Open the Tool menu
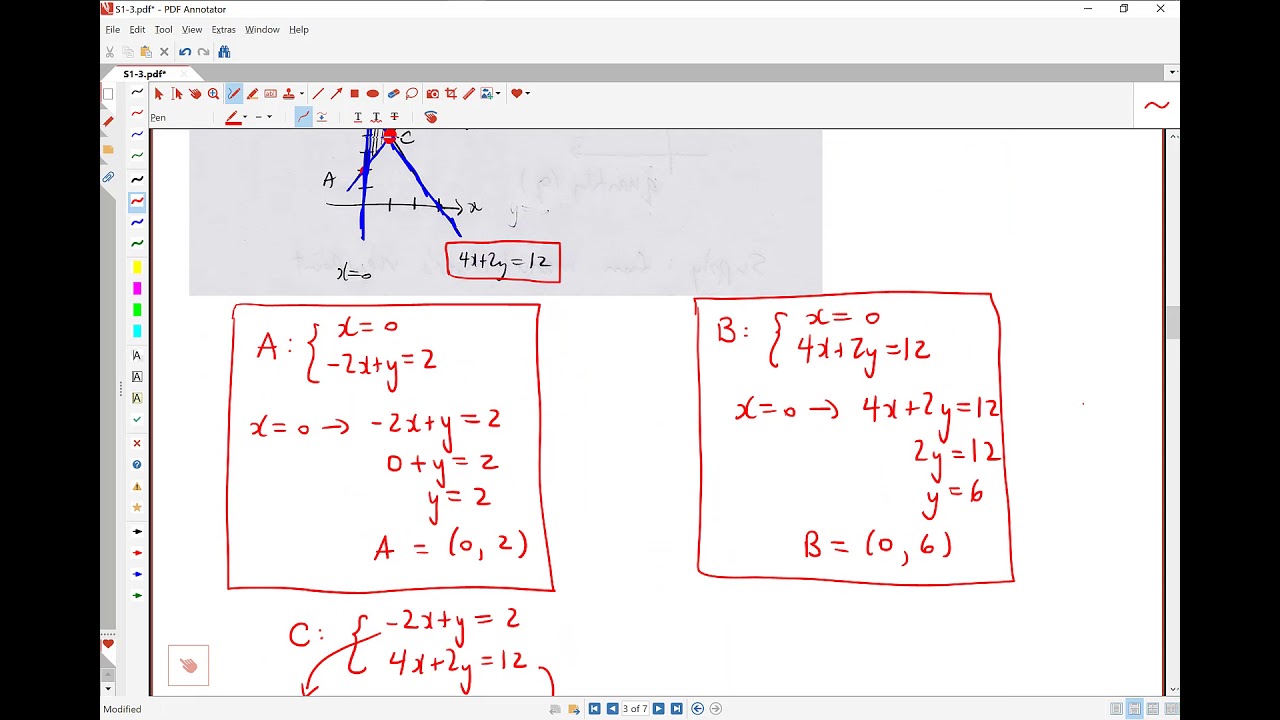The width and height of the screenshot is (1280, 720). pyautogui.click(x=163, y=30)
